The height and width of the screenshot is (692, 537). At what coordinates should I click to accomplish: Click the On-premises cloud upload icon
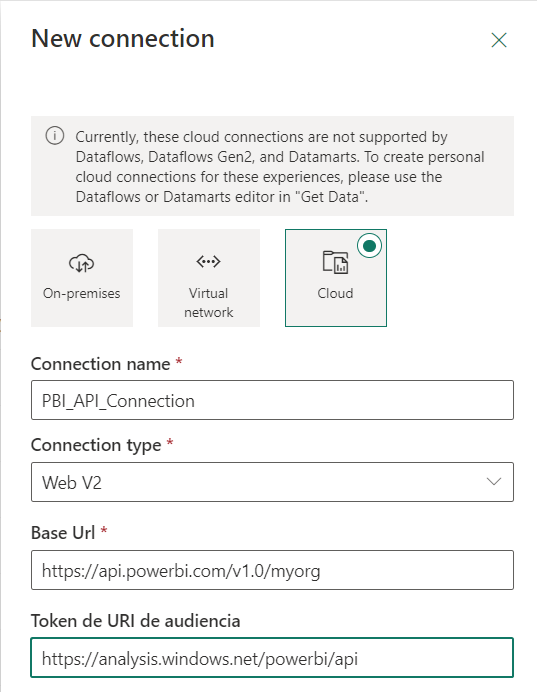[x=81, y=263]
